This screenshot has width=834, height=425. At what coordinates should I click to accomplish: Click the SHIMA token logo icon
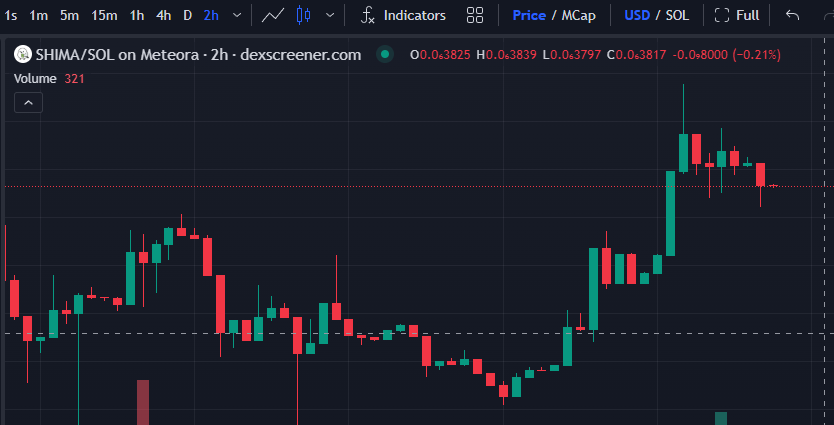[23, 54]
